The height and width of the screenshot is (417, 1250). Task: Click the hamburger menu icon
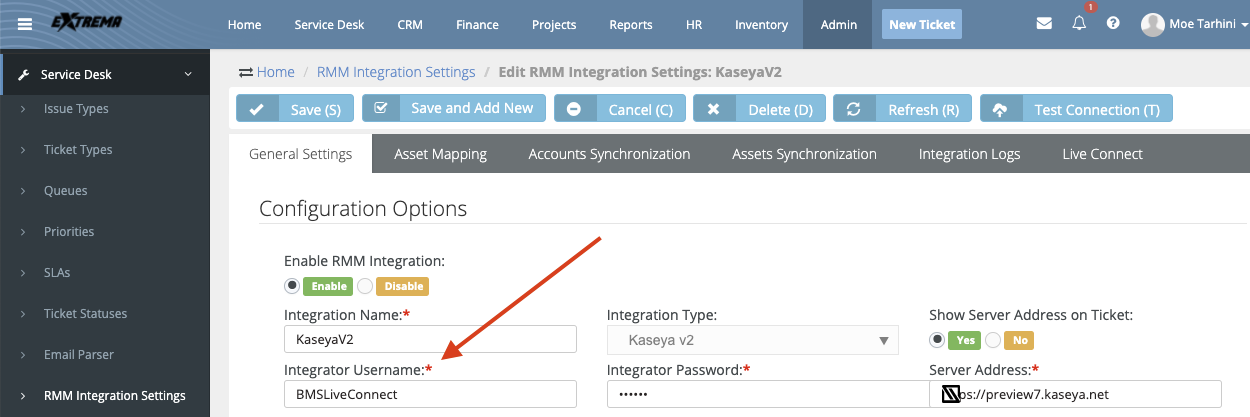pyautogui.click(x=24, y=24)
